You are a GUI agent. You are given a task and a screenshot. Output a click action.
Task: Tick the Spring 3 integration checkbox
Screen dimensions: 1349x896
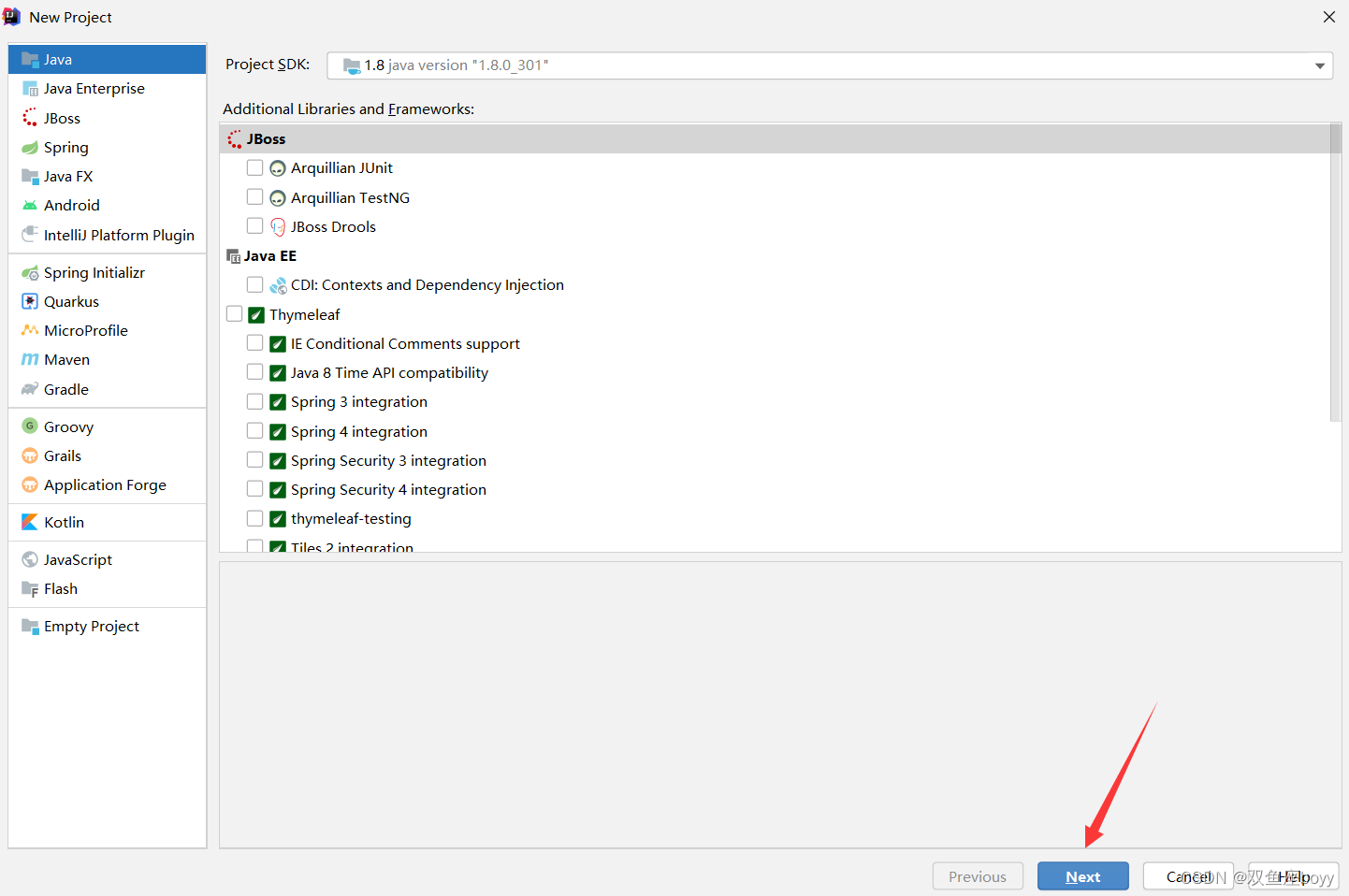pos(254,401)
